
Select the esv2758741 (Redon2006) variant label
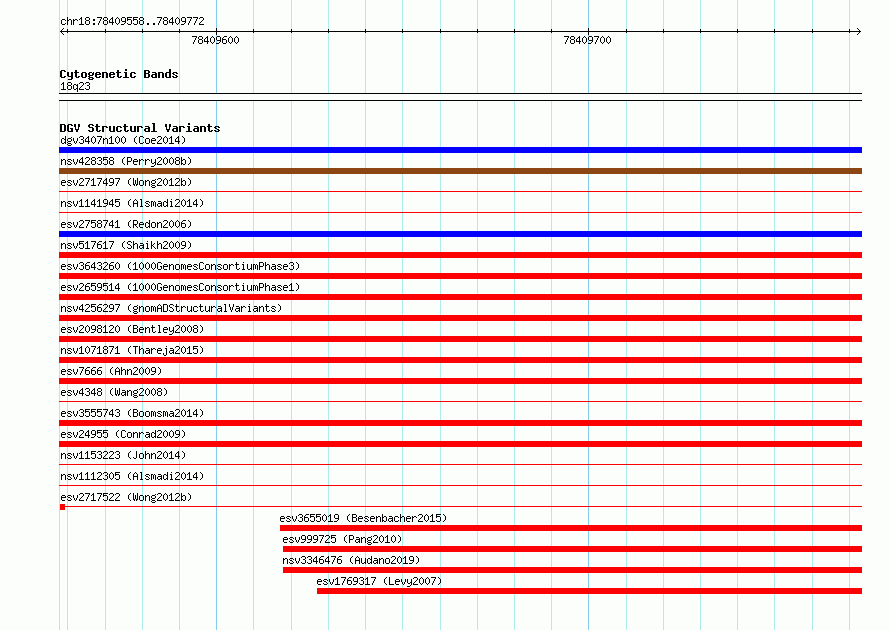[x=126, y=224]
